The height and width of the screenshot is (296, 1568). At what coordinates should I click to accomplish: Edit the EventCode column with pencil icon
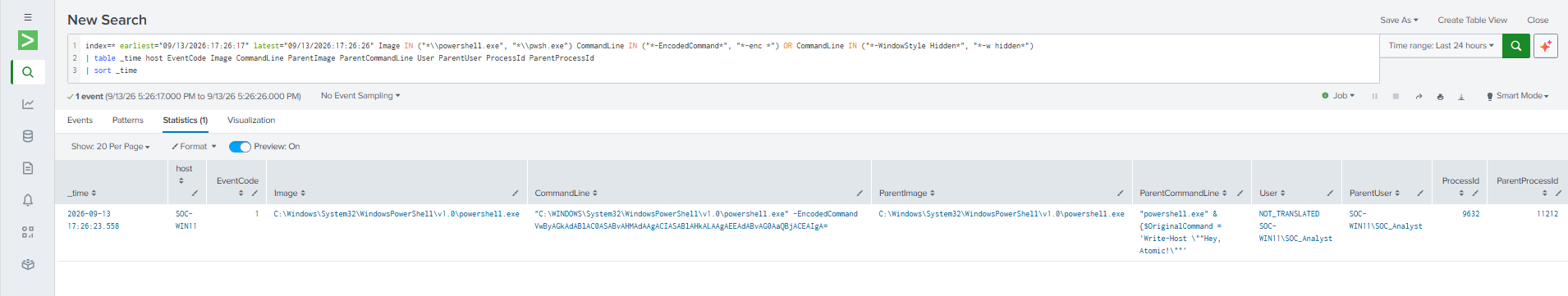(x=254, y=194)
